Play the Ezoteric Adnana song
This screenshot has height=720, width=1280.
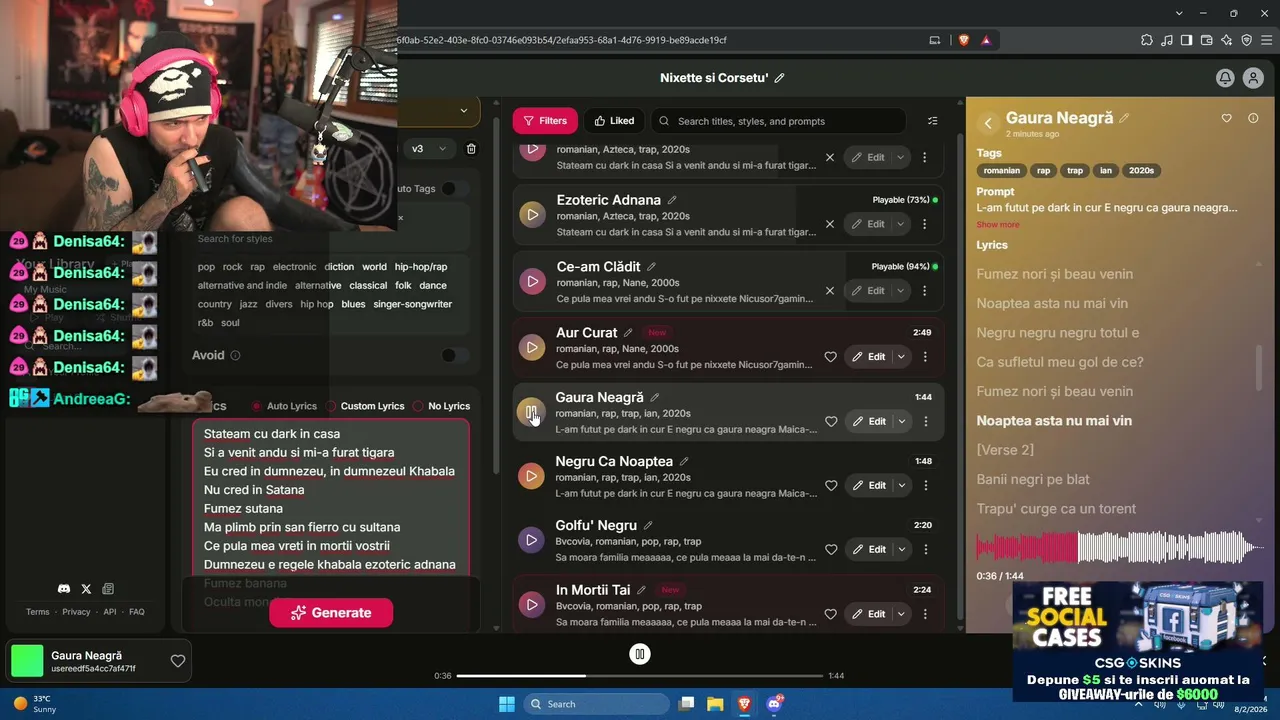click(x=532, y=214)
